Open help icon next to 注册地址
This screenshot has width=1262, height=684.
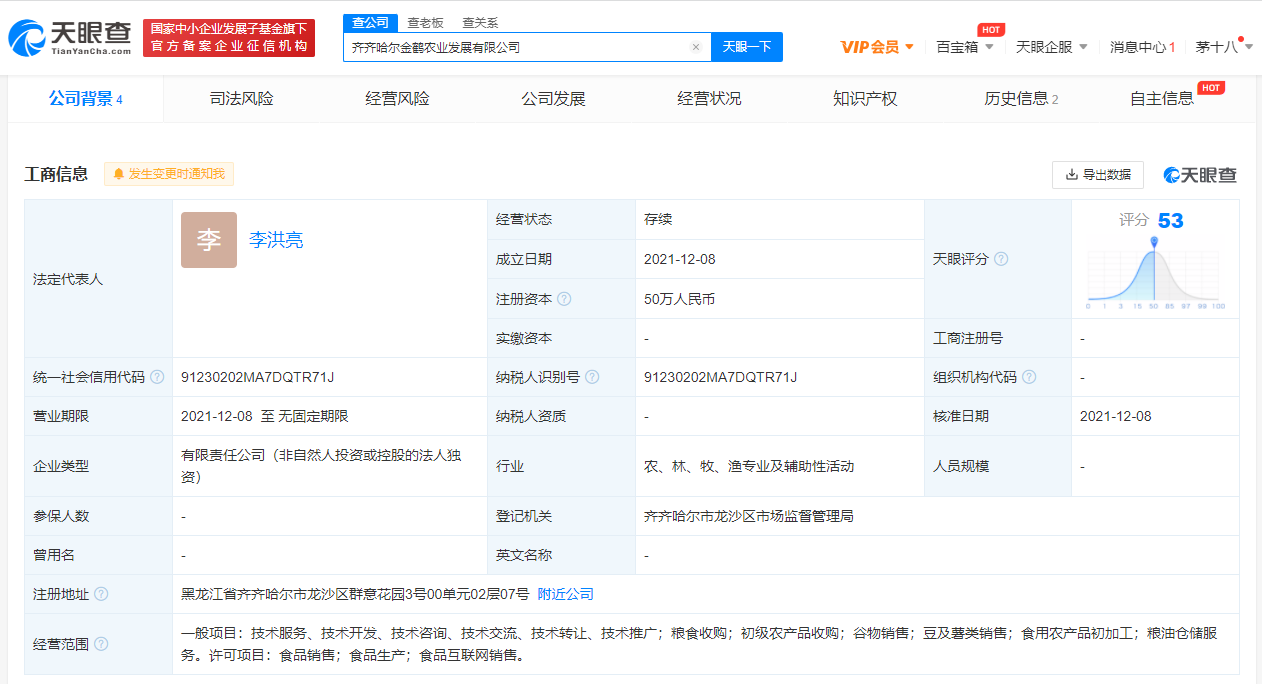click(101, 594)
